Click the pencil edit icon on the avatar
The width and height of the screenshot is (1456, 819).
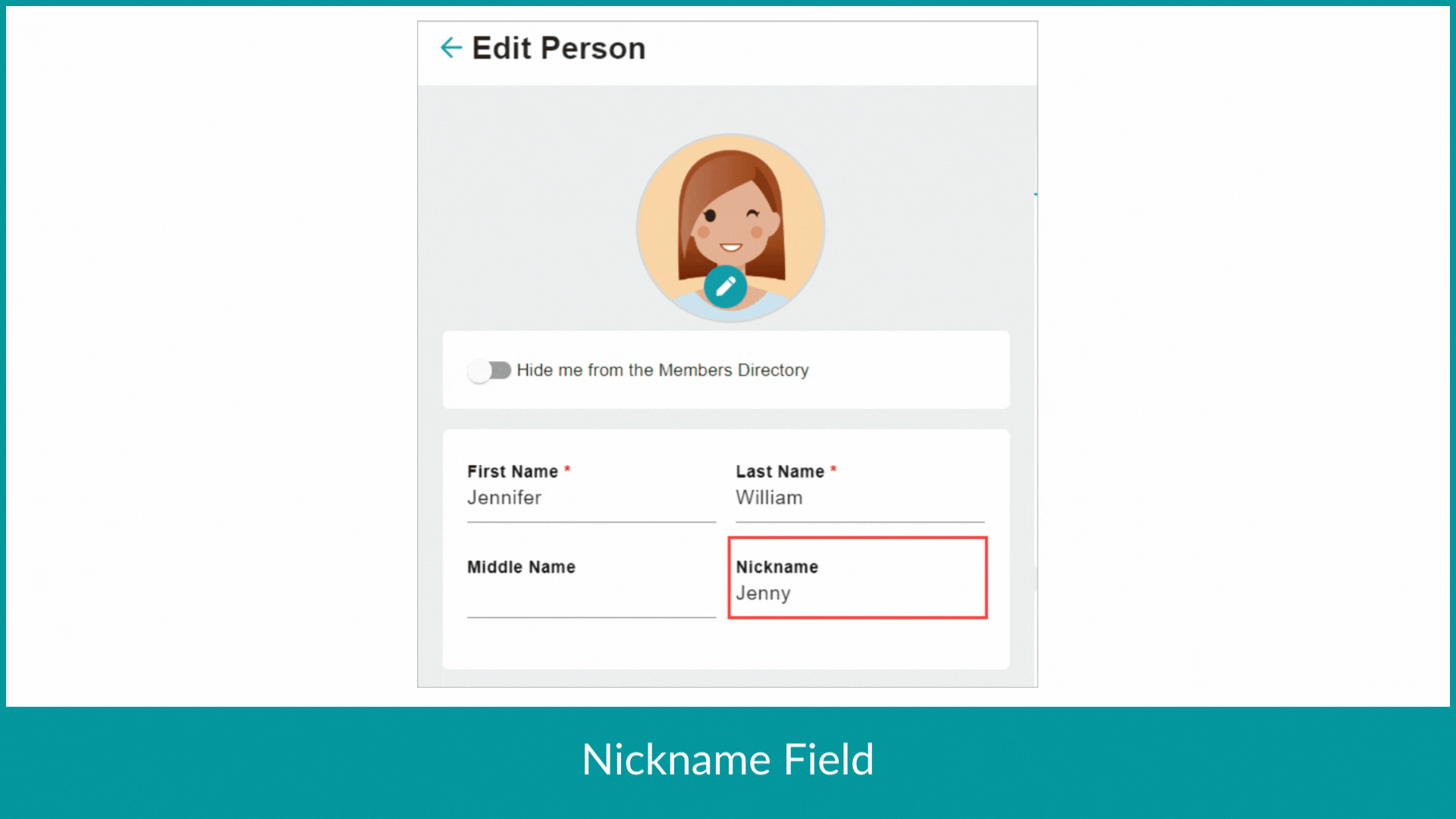tap(726, 287)
